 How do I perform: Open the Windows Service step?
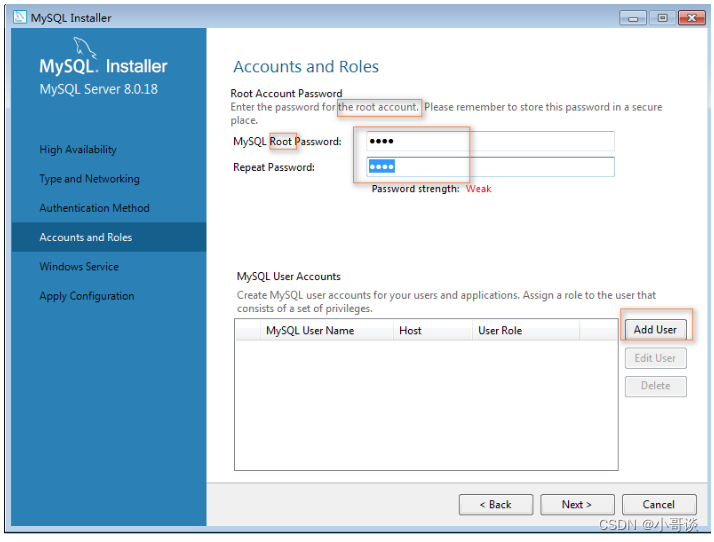point(79,266)
